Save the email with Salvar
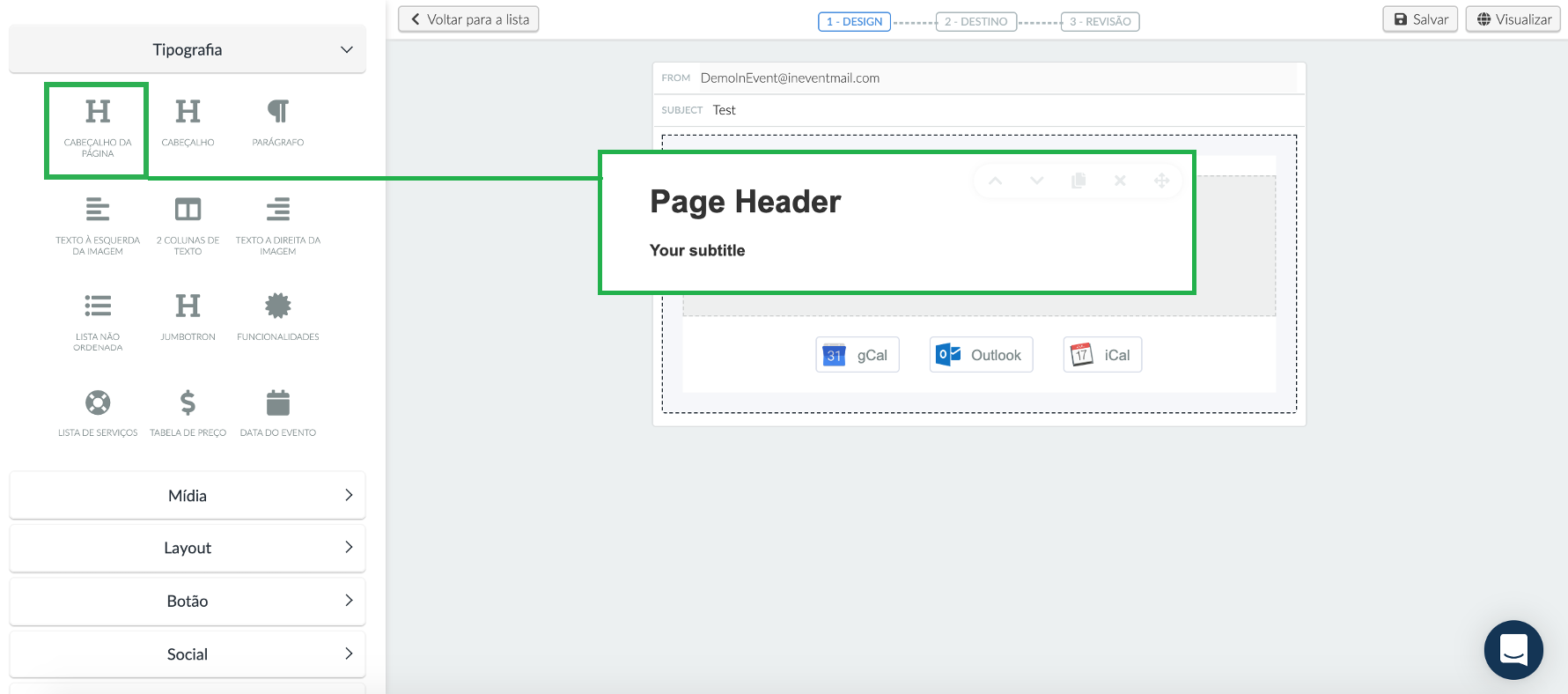The height and width of the screenshot is (694, 1568). click(x=1420, y=19)
